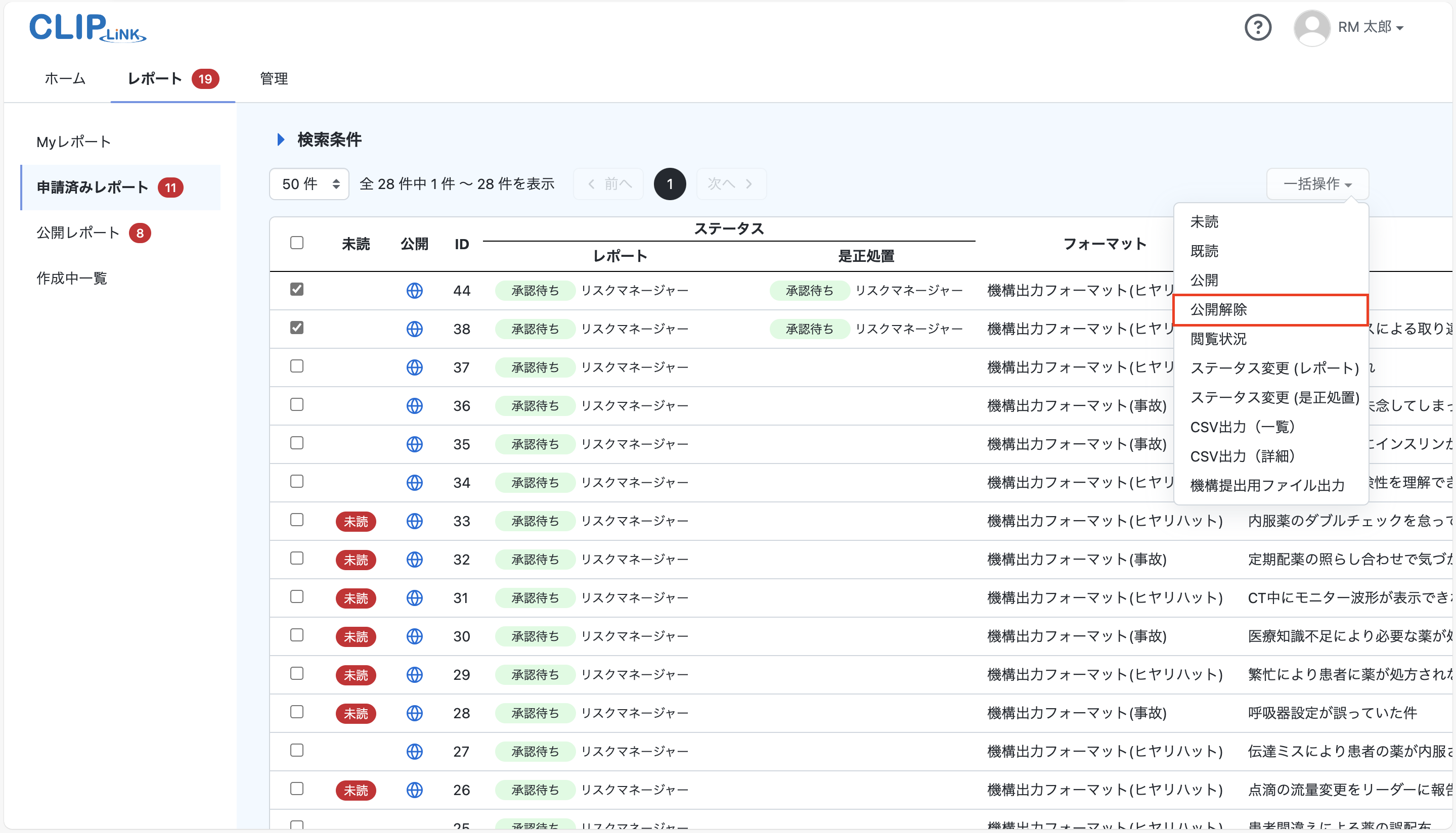Click the 未読 badge on row 32

[x=356, y=560]
